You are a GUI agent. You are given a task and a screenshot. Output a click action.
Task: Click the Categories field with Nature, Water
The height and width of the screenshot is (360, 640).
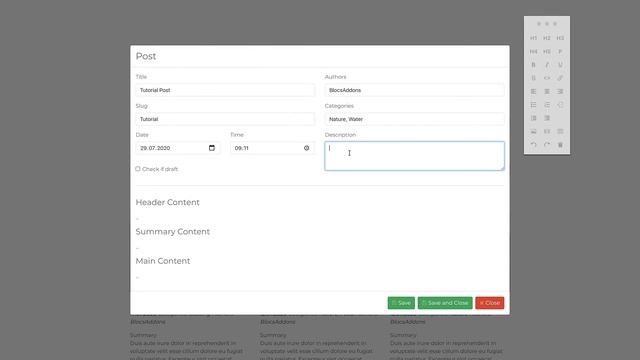point(414,119)
